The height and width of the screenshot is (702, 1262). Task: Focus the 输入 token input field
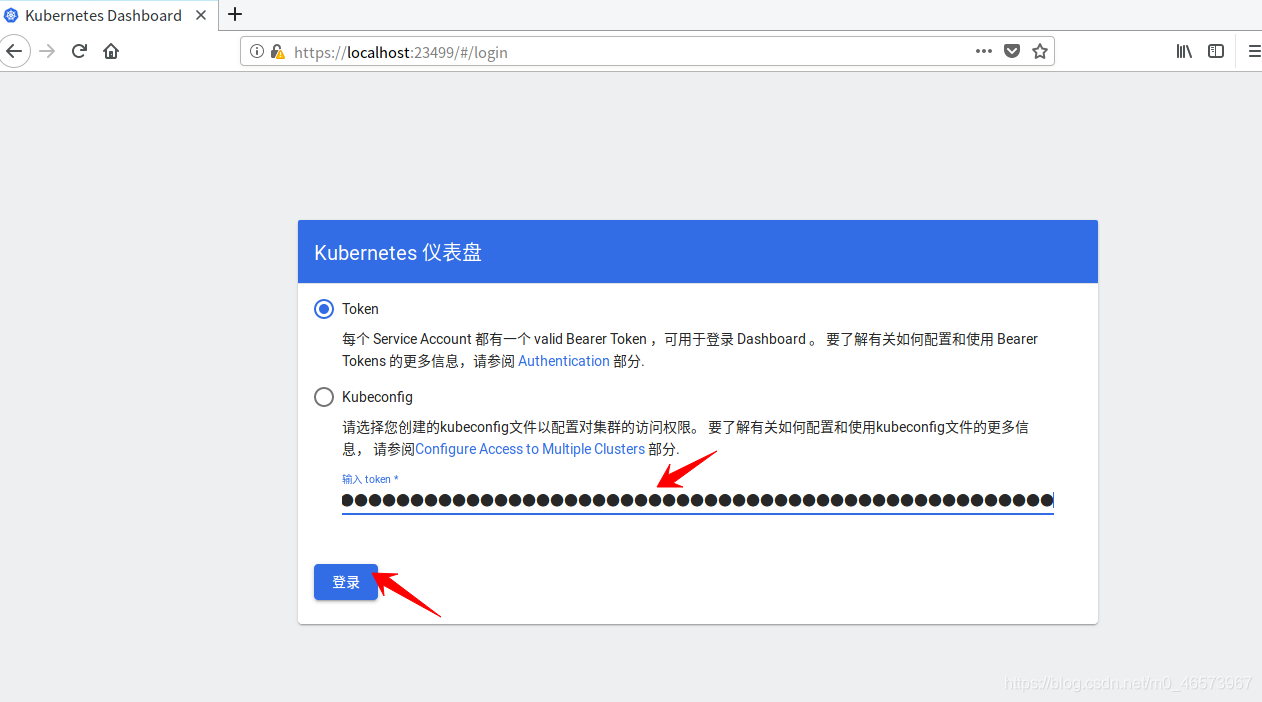point(698,500)
